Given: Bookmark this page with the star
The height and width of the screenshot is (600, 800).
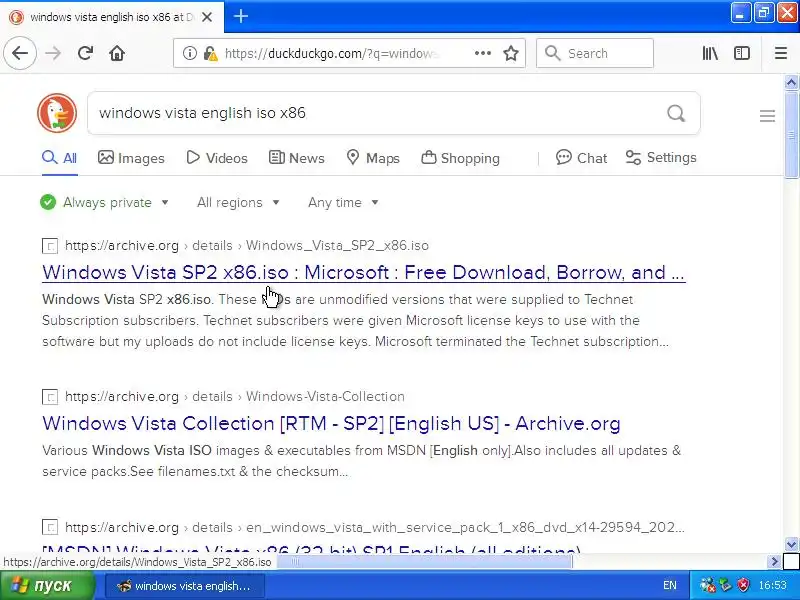Looking at the screenshot, I should pyautogui.click(x=511, y=53).
